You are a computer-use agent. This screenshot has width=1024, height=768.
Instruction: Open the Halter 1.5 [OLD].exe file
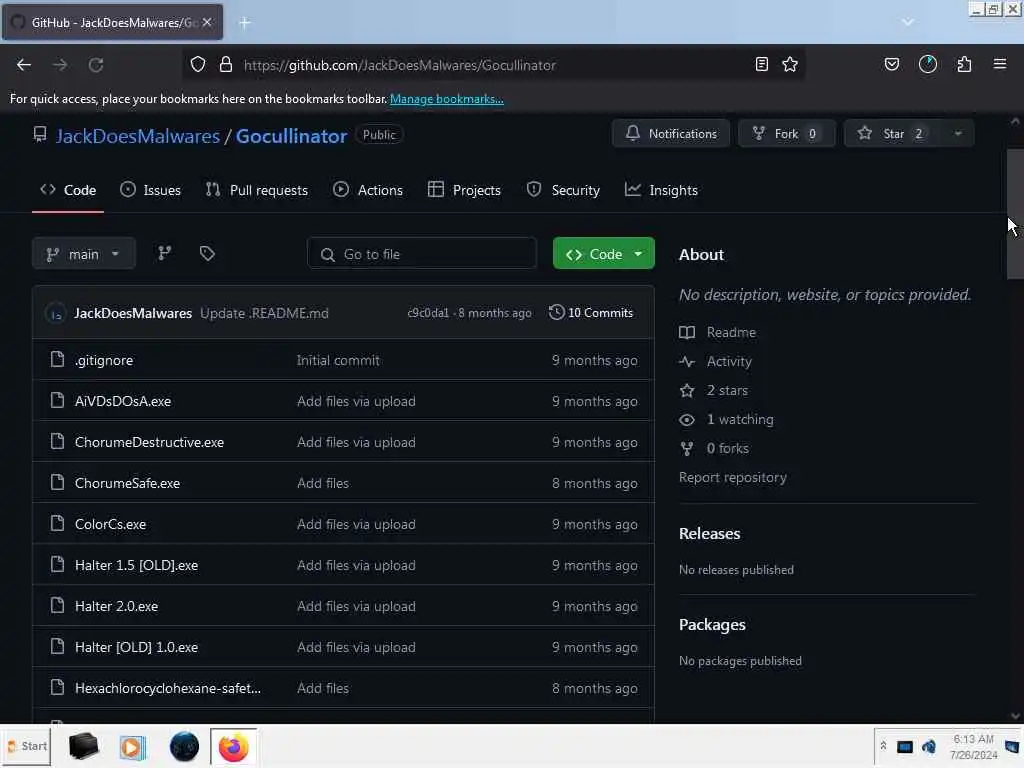pyautogui.click(x=136, y=566)
